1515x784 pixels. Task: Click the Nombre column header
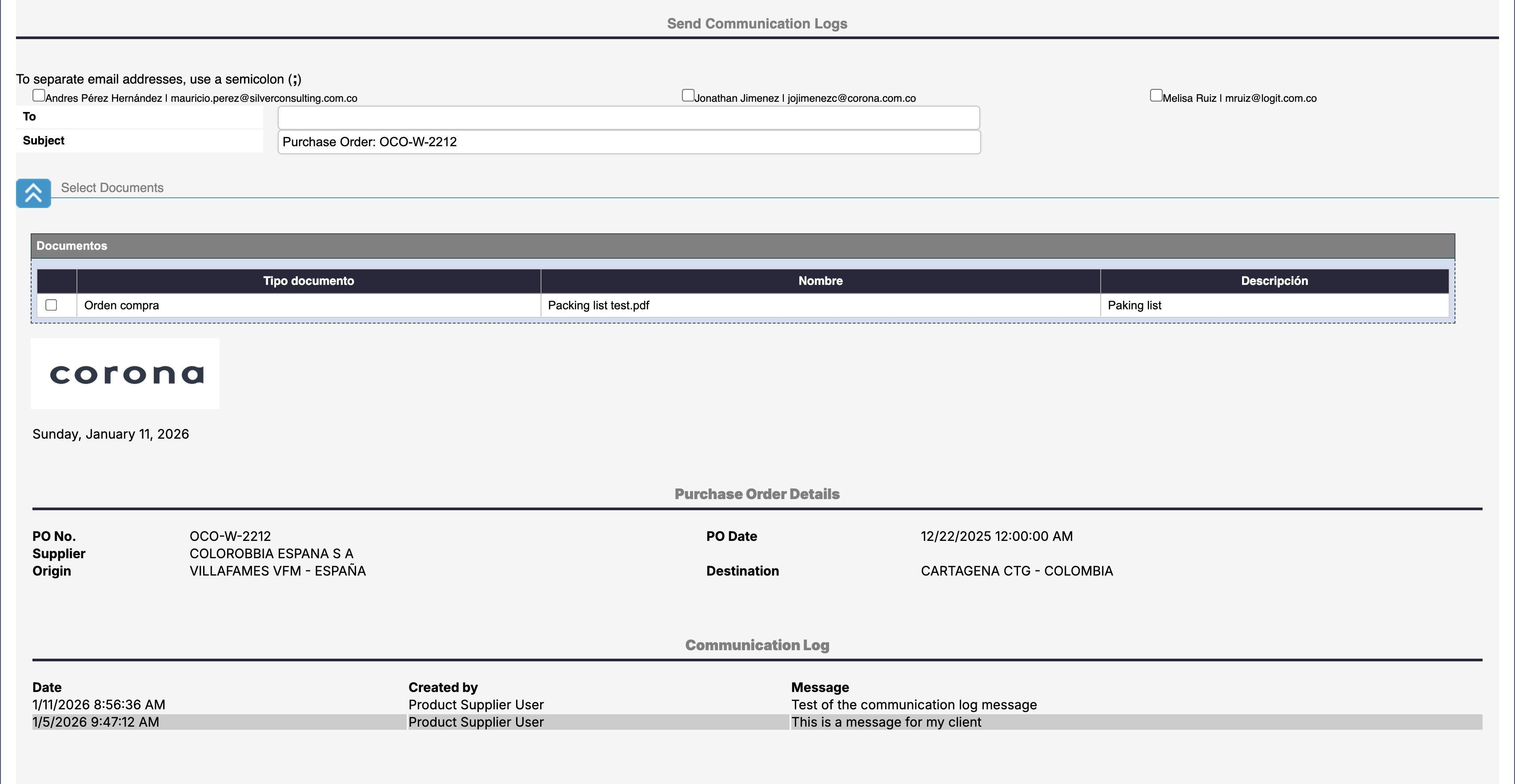click(820, 281)
